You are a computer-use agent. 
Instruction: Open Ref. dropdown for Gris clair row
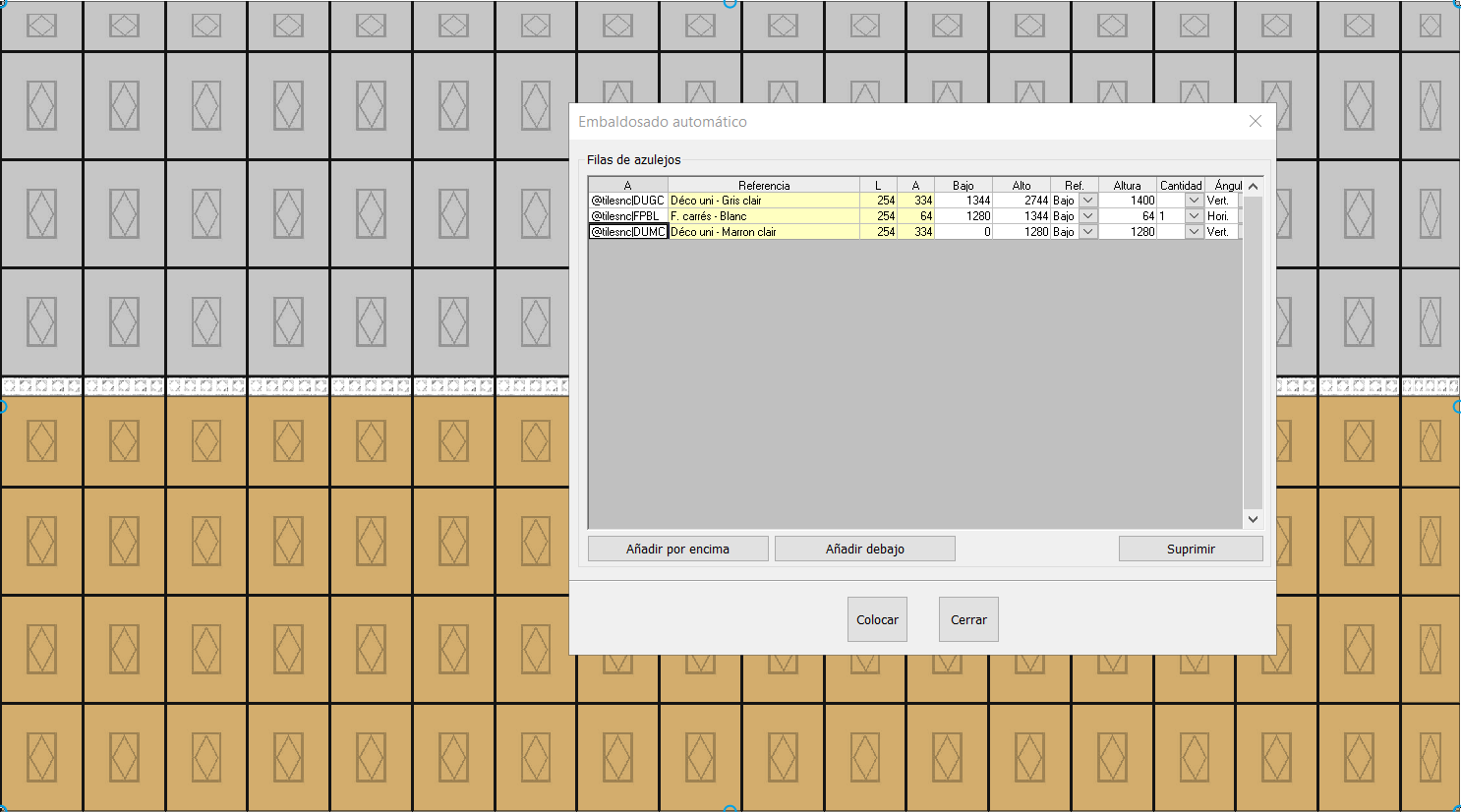pos(1087,201)
